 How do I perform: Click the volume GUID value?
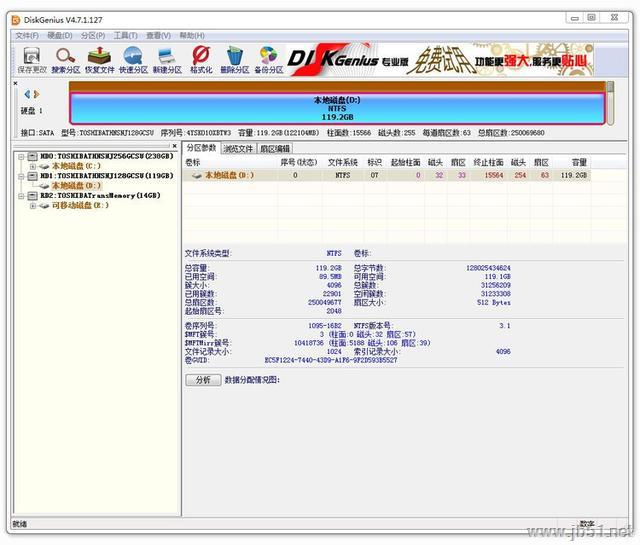tap(331, 360)
